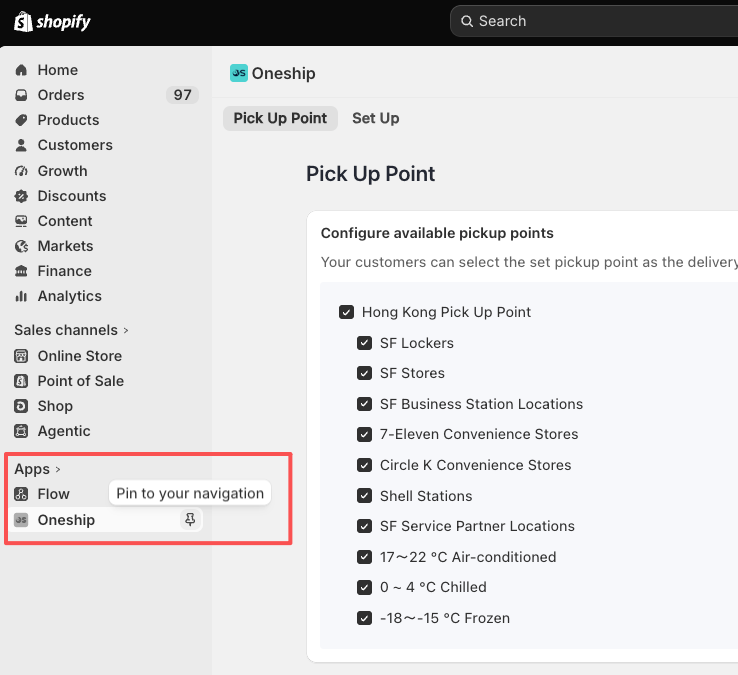Screen dimensions: 738x675
Task: Click the Home house icon
Action: click(21, 70)
